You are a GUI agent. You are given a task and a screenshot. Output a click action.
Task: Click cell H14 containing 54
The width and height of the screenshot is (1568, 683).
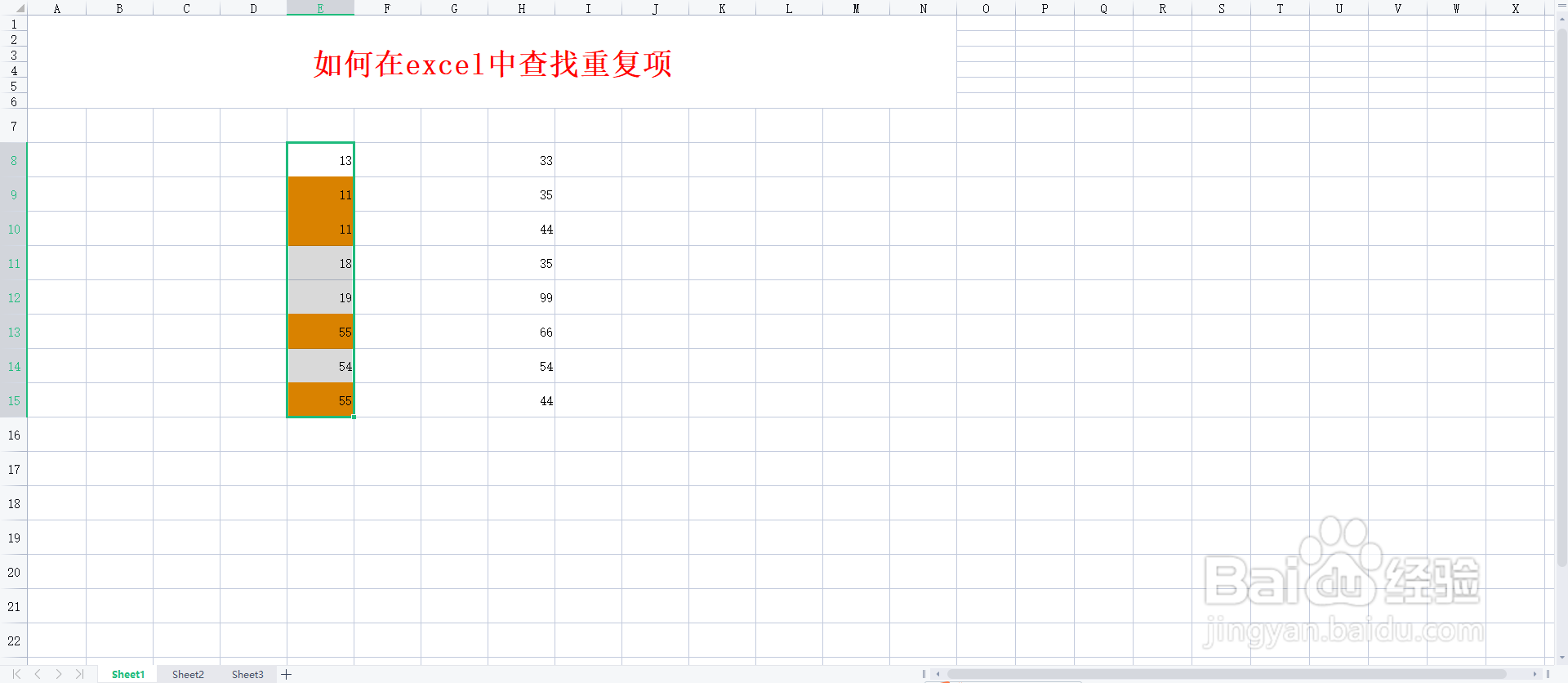(521, 366)
